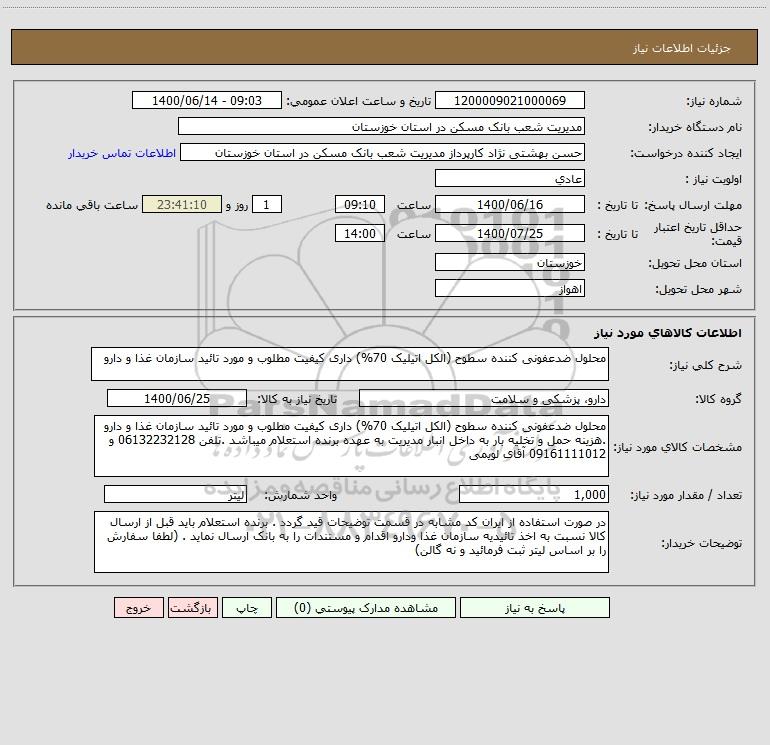This screenshot has height=745, width=770.
Task: Click the خروج exit button
Action: pyautogui.click(x=138, y=607)
